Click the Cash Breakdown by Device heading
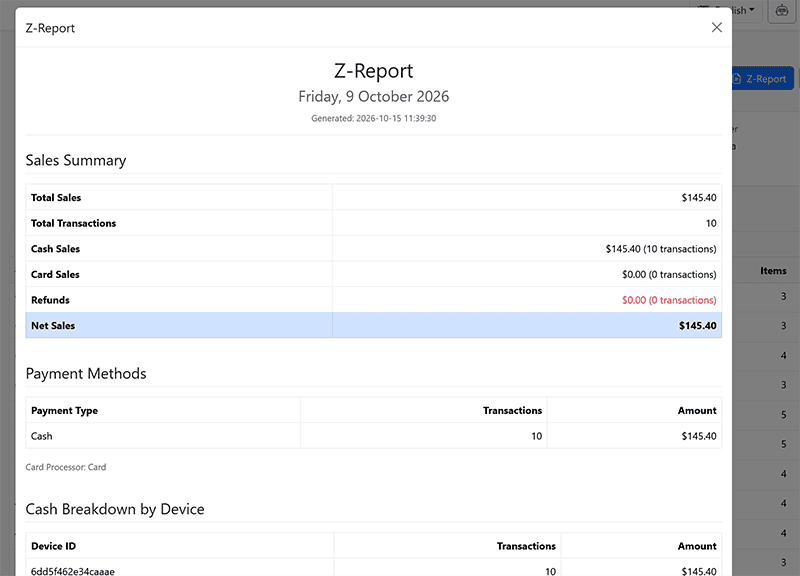The width and height of the screenshot is (800, 576). coord(115,509)
